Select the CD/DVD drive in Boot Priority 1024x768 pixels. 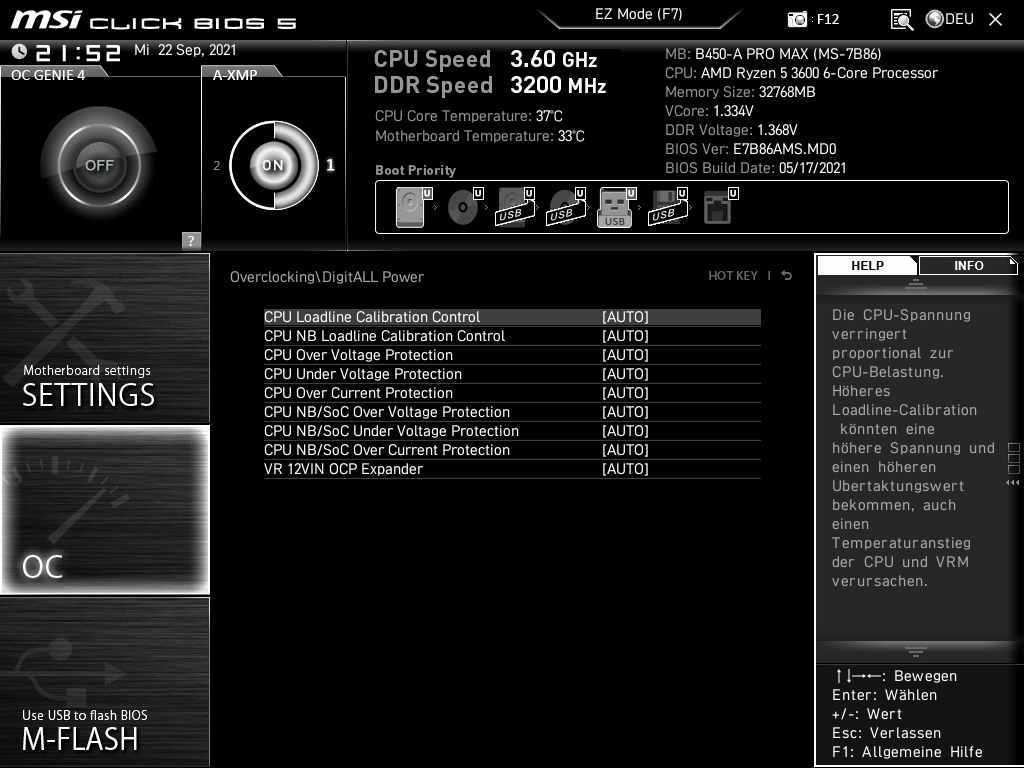coord(461,205)
